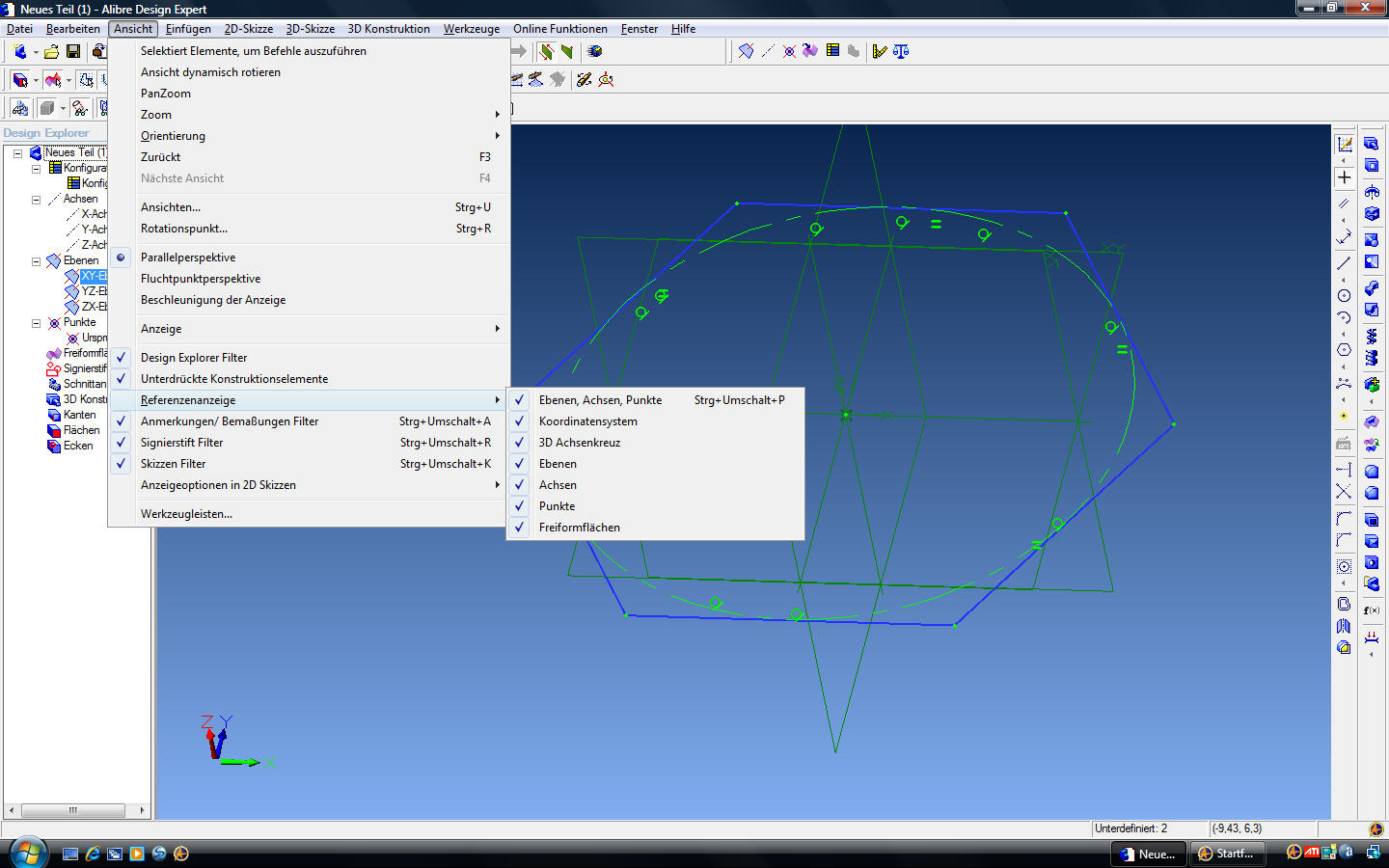Click the Save floppy disk icon
This screenshot has width=1389, height=868.
click(x=73, y=51)
